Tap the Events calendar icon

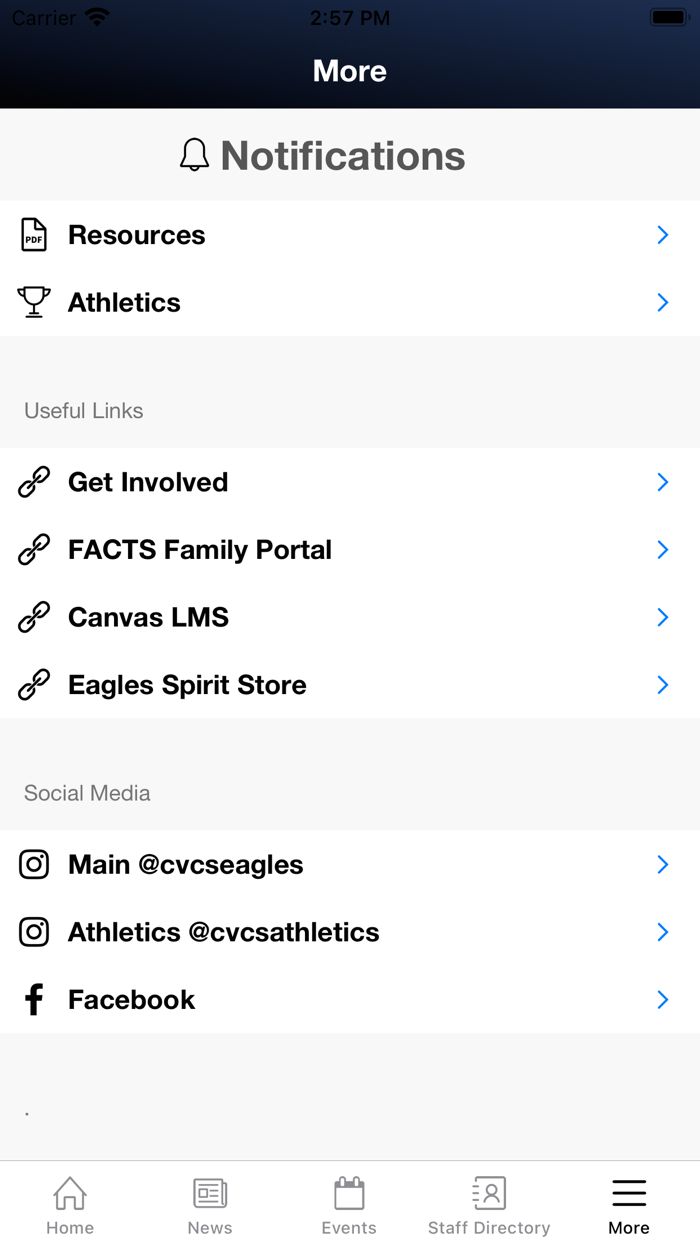click(349, 1192)
